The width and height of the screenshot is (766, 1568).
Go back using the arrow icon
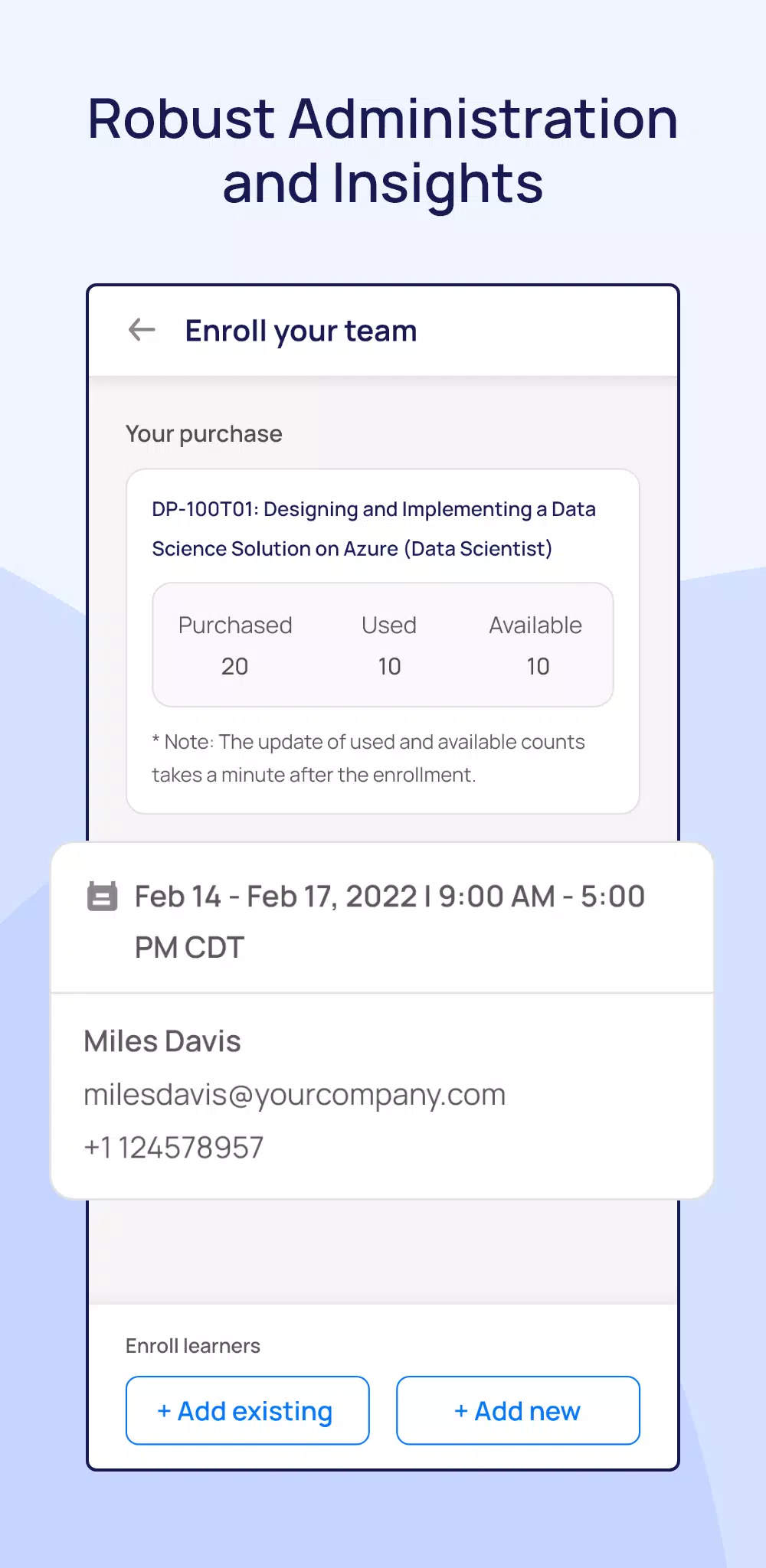click(142, 330)
